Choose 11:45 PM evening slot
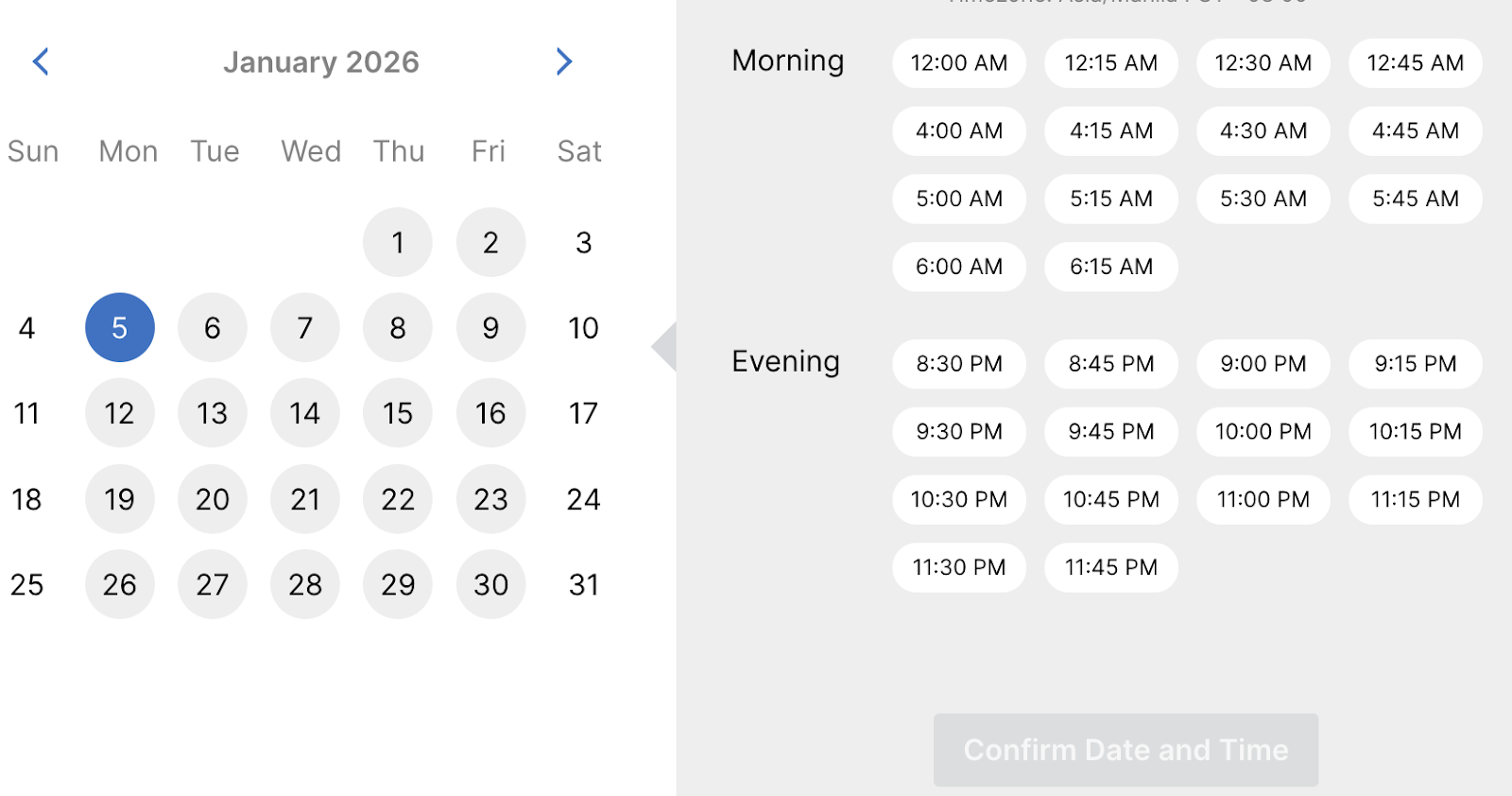This screenshot has width=1512, height=796. point(1111,567)
